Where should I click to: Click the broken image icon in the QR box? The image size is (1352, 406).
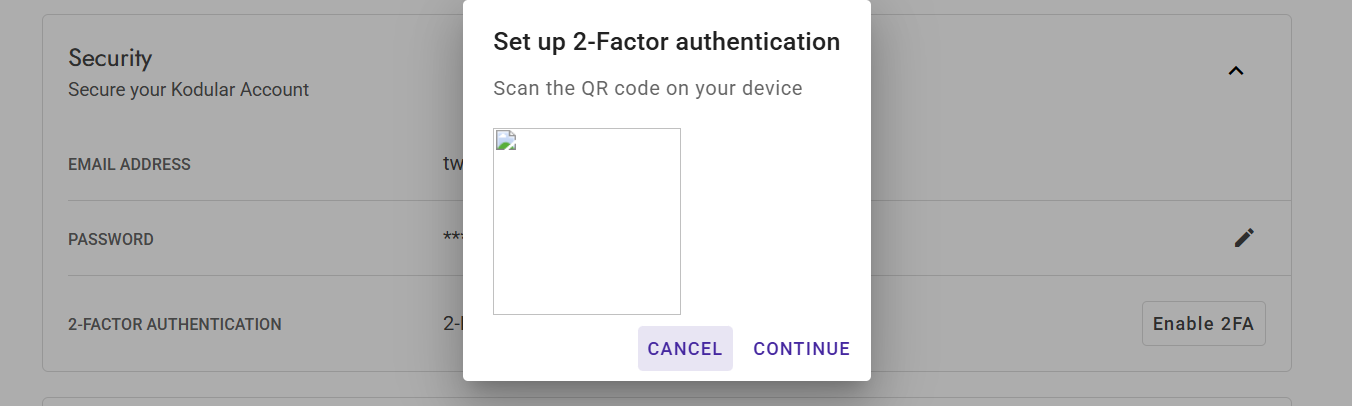point(505,140)
